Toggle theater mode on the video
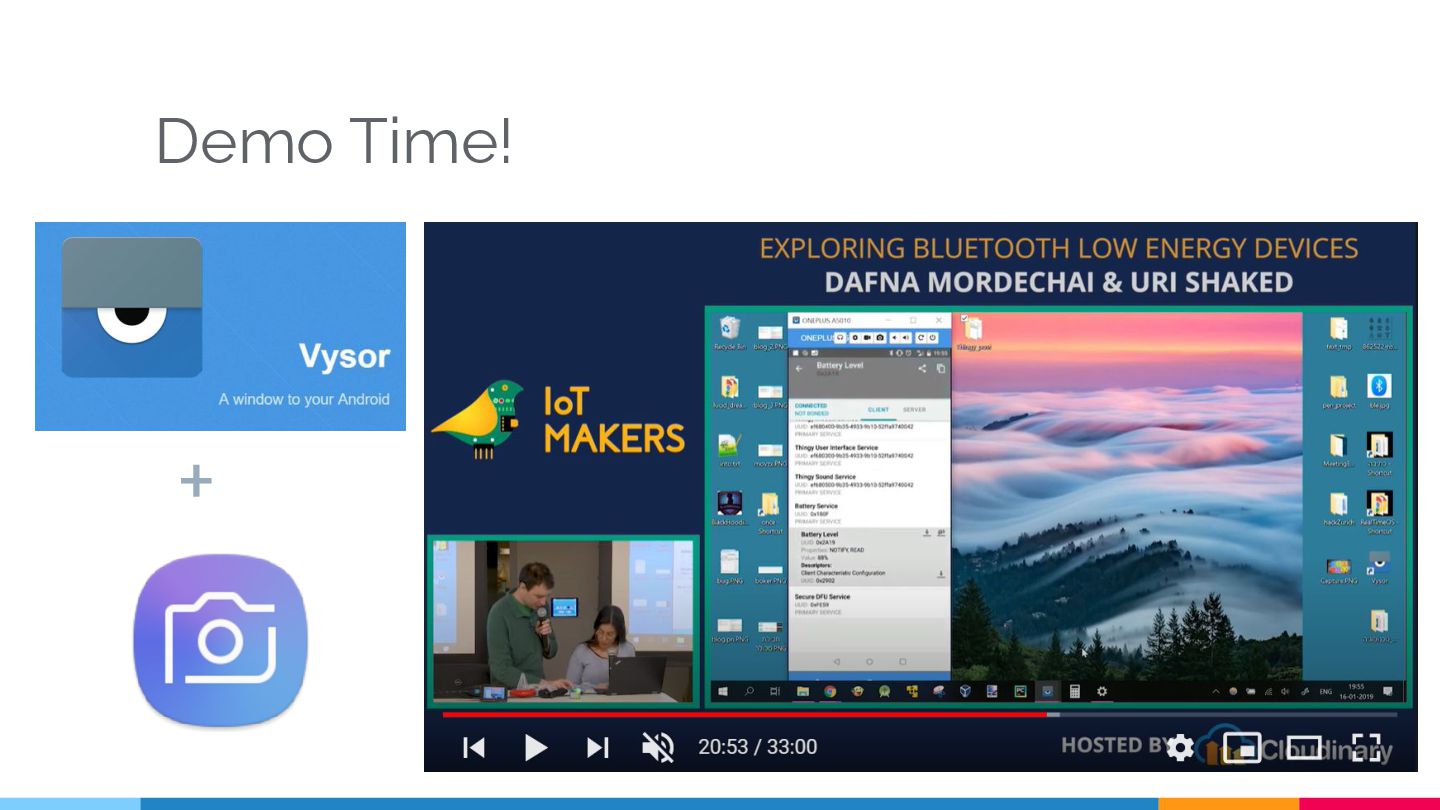The image size is (1440, 810). click(1304, 747)
